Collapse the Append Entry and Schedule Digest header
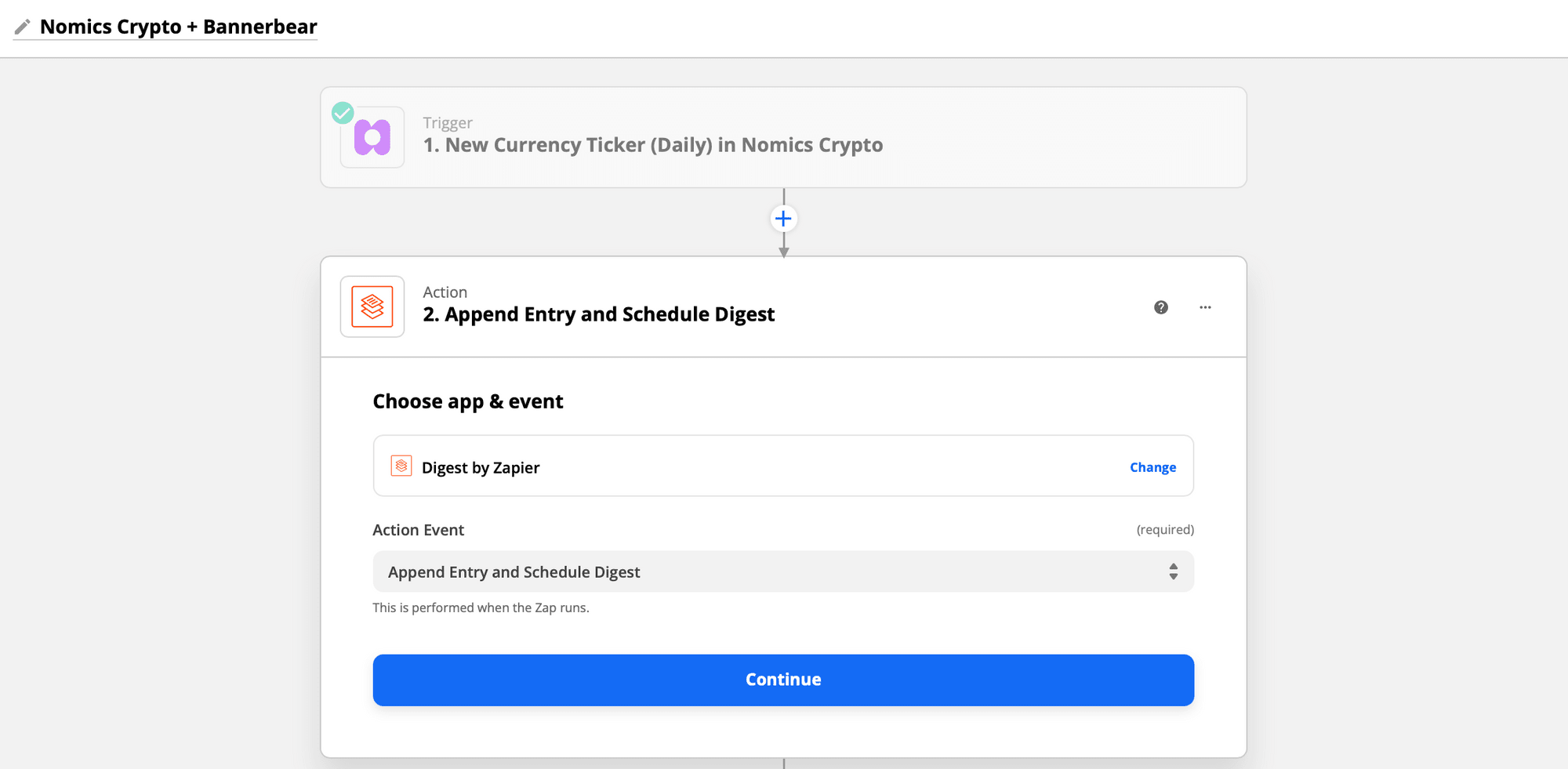The height and width of the screenshot is (769, 1568). tap(783, 307)
